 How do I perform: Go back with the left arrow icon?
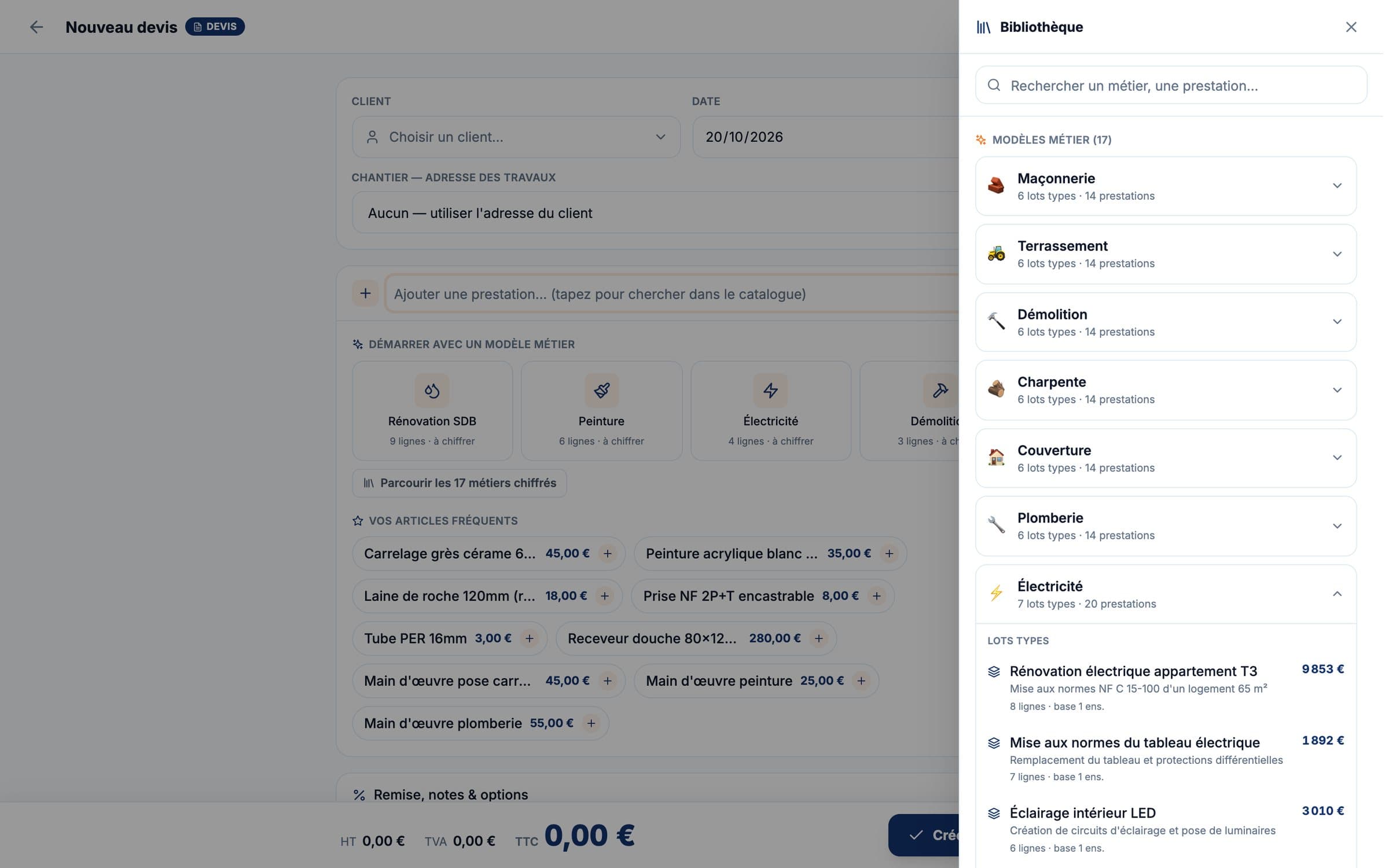click(x=36, y=27)
